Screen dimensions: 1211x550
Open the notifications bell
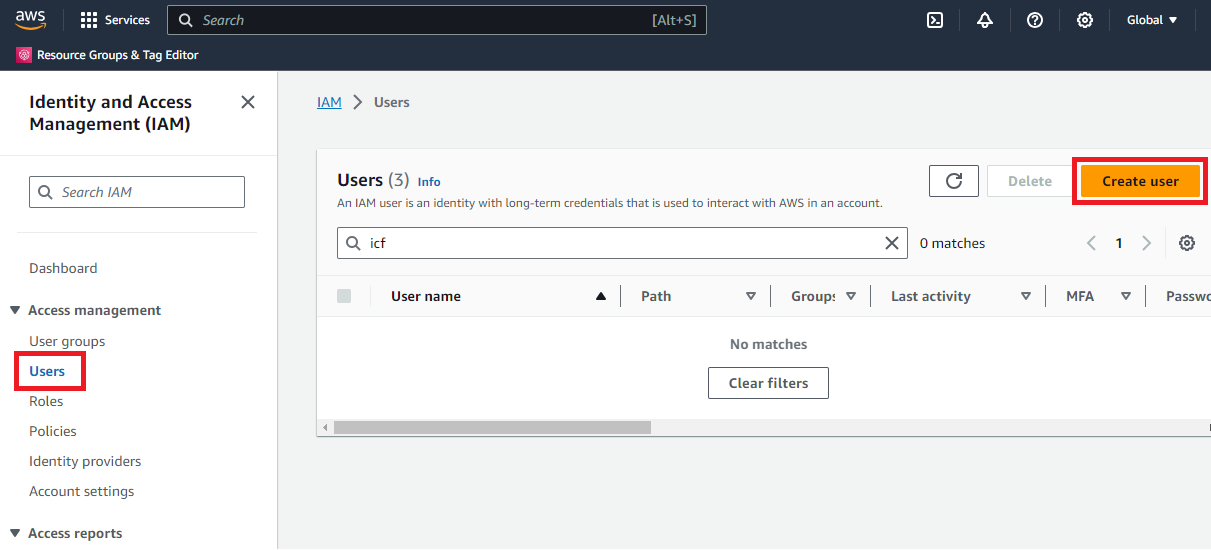click(985, 20)
